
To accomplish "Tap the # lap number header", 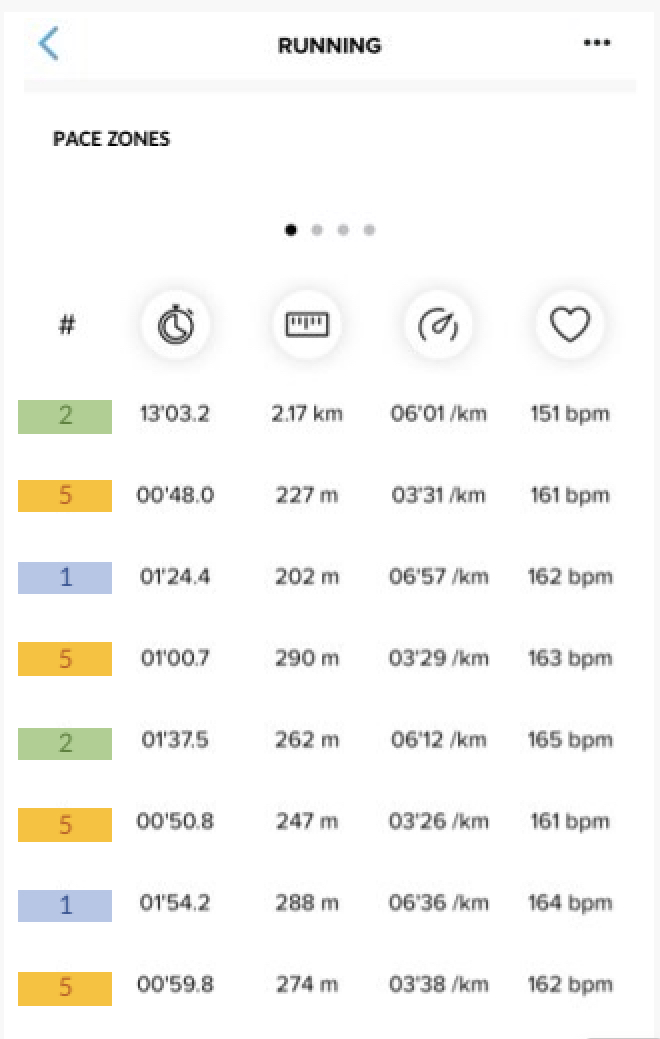I will coord(67,325).
